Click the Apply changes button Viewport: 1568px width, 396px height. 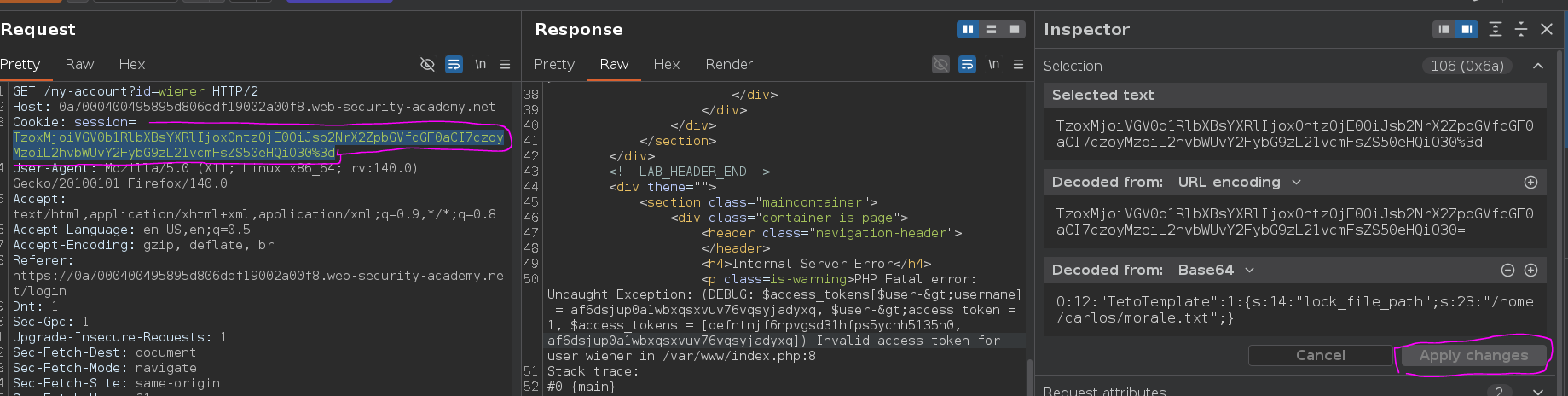coord(1473,355)
